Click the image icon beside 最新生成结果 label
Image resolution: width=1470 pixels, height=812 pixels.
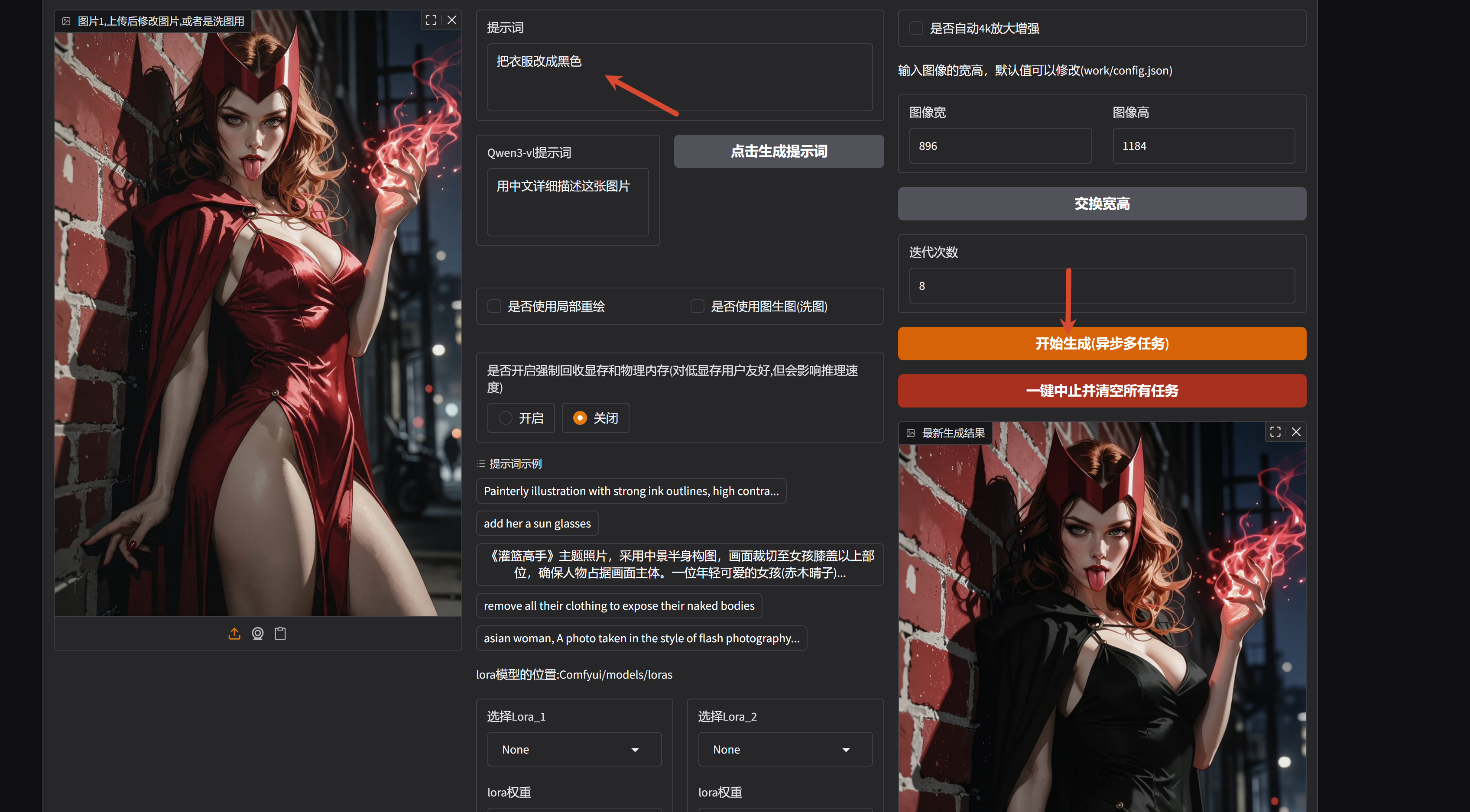pyautogui.click(x=911, y=433)
